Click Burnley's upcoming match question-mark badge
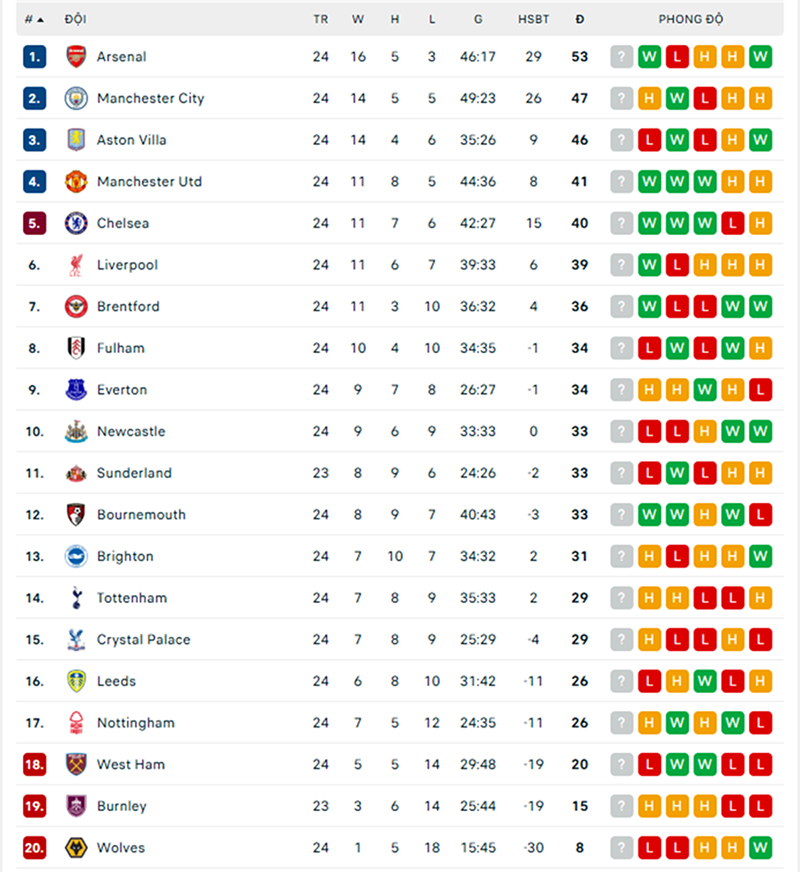Image resolution: width=800 pixels, height=872 pixels. [622, 806]
